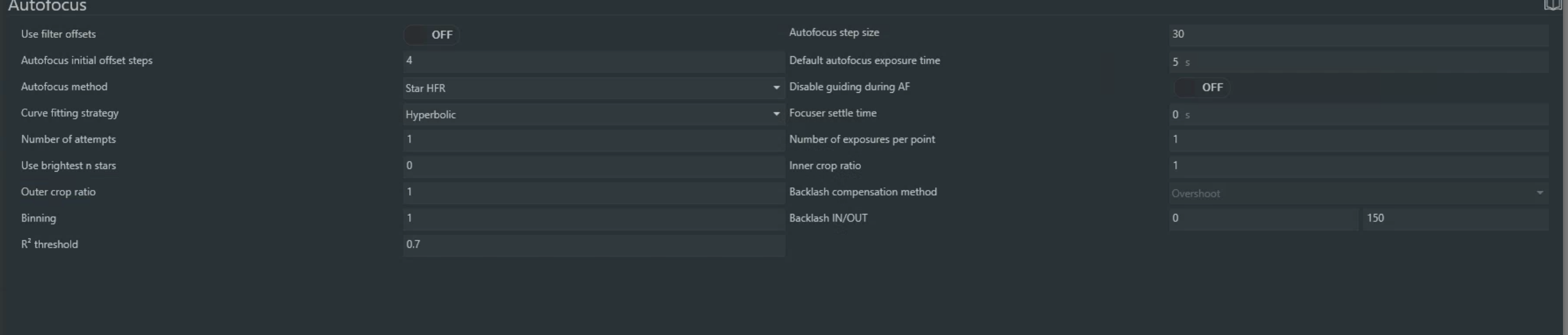The height and width of the screenshot is (335, 1568).
Task: Open the Autofocus documentation book icon
Action: pyautogui.click(x=1552, y=5)
